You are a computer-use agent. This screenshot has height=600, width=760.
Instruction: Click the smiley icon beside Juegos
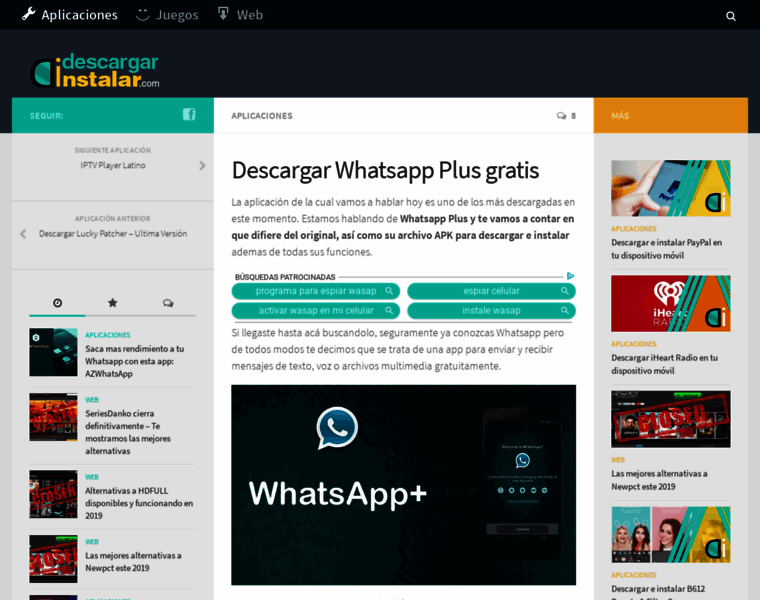[142, 15]
